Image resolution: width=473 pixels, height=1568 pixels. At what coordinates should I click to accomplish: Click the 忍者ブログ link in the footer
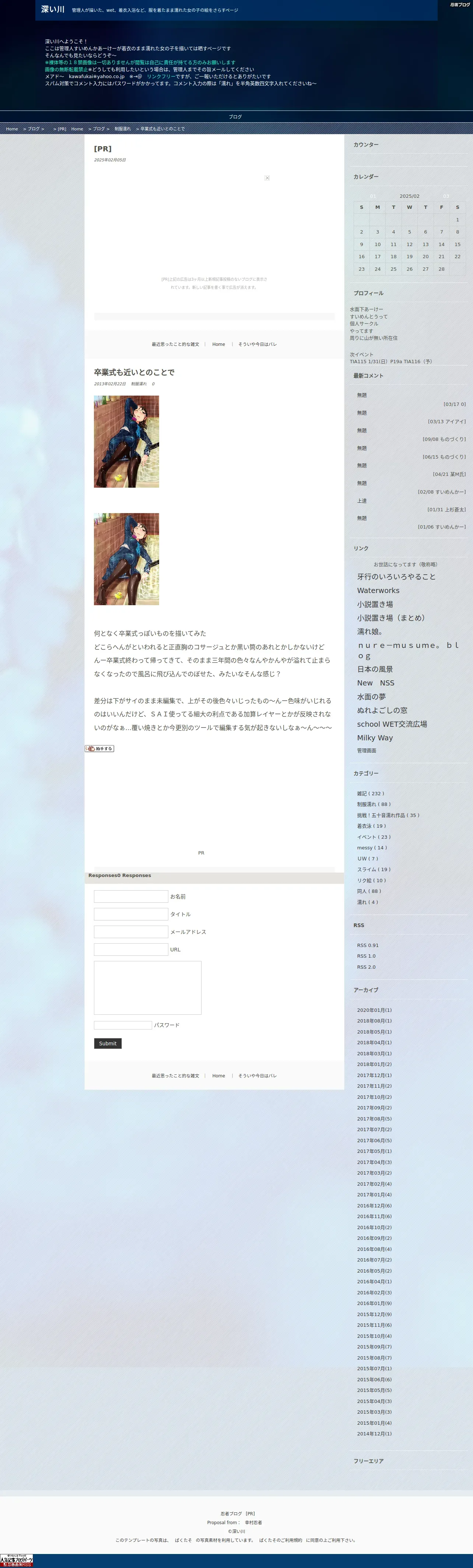231,1514
